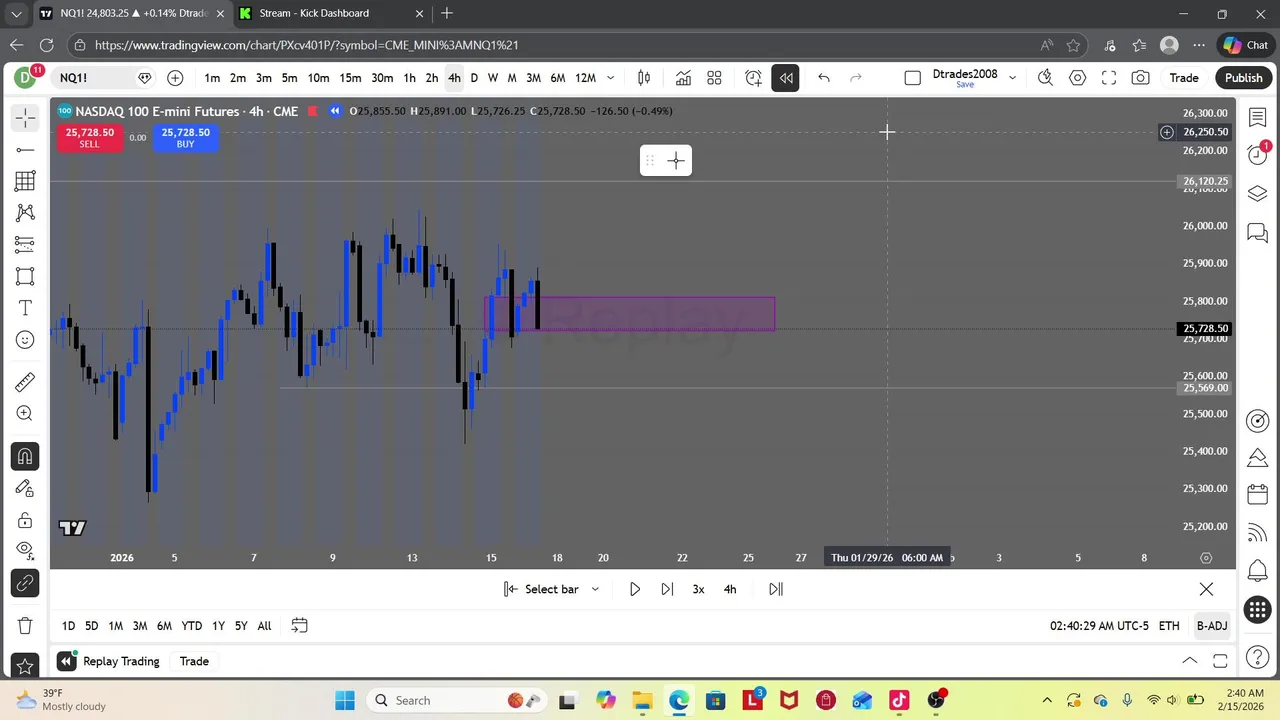Open the layout setup square icon
The image size is (1280, 720).
coord(912,78)
